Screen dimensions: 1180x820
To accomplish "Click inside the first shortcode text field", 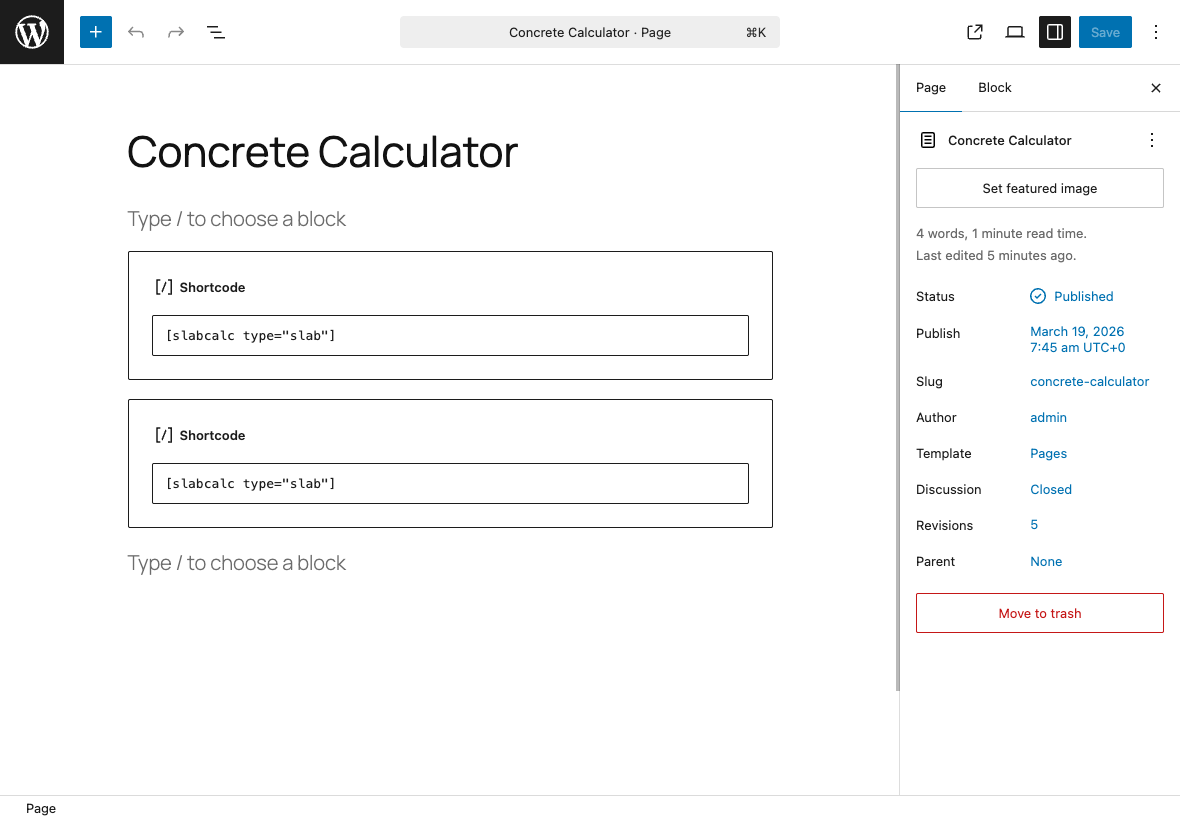I will [450, 335].
